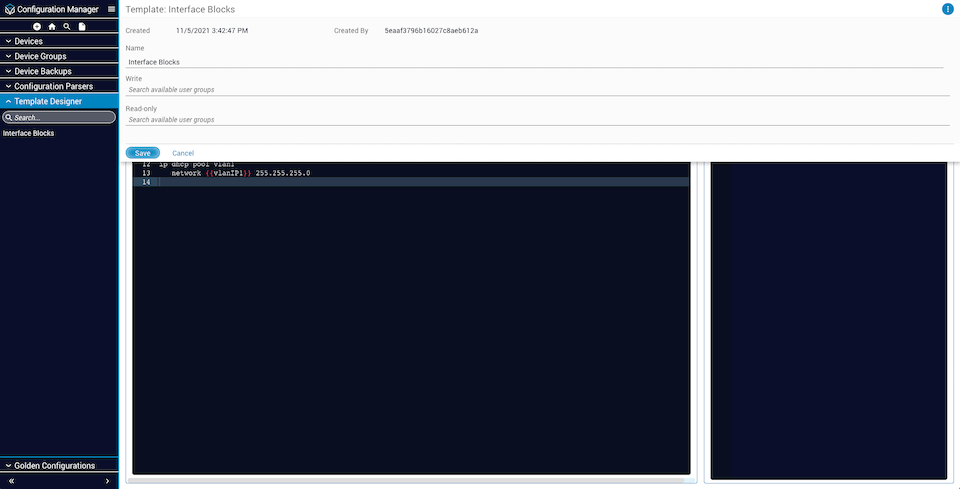Collapse sidebar with the double-left arrow

click(11, 481)
